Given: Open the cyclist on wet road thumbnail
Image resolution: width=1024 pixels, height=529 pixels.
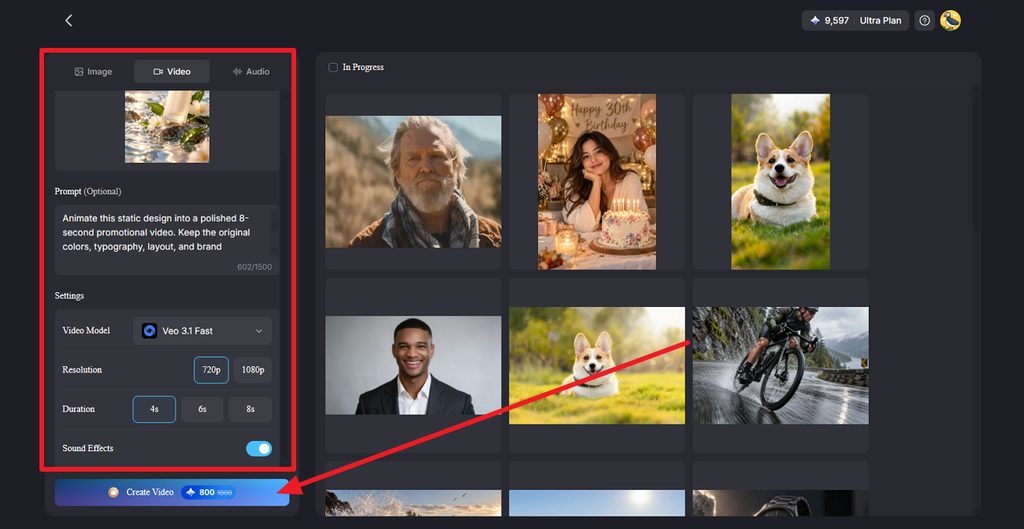Looking at the screenshot, I should pyautogui.click(x=780, y=365).
